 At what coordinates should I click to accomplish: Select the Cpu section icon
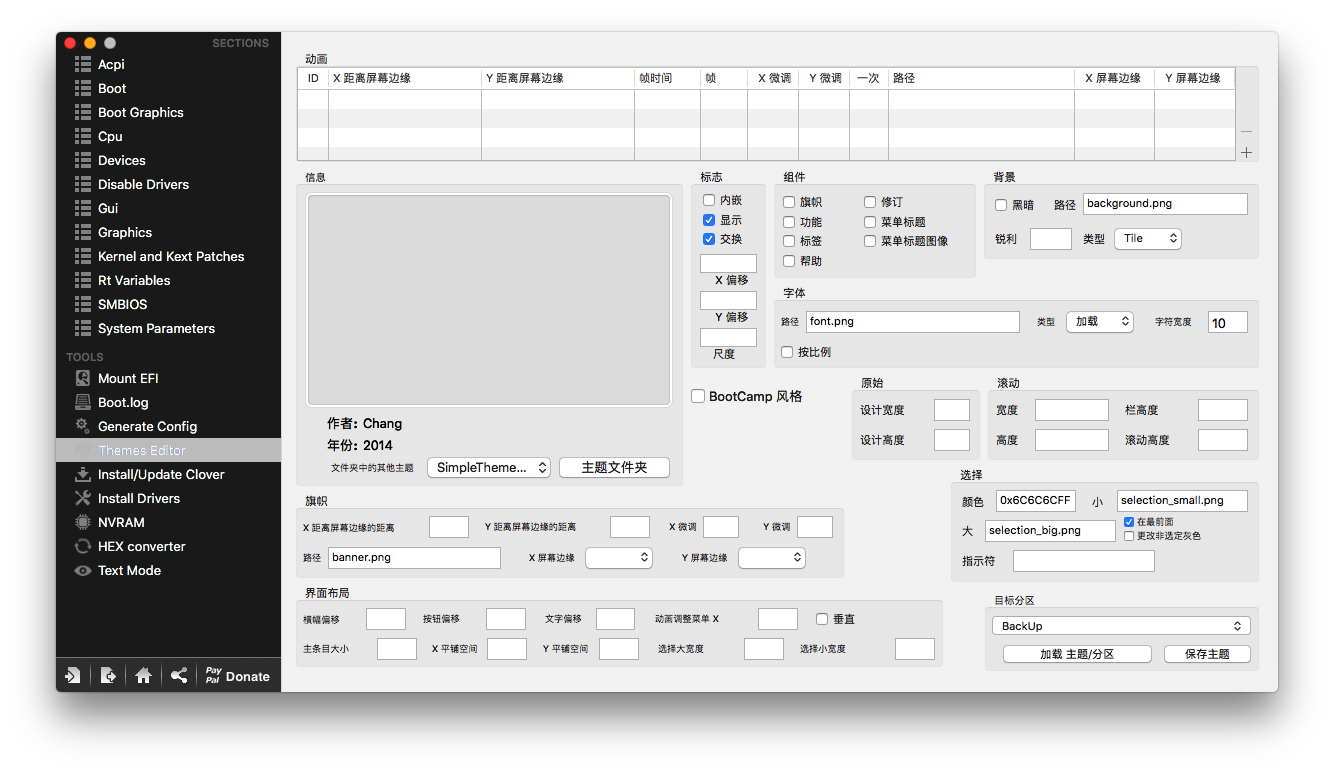pos(83,136)
